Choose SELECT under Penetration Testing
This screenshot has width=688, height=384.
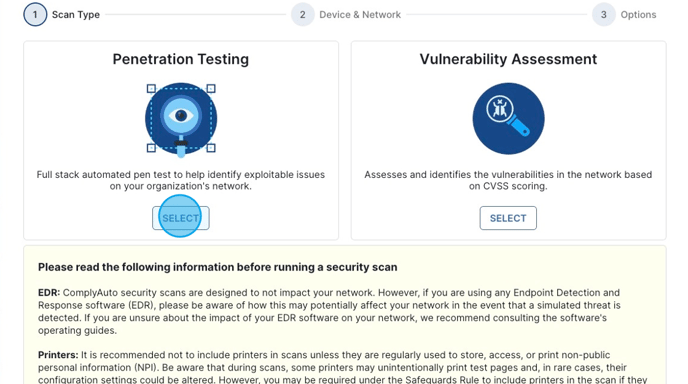(181, 218)
